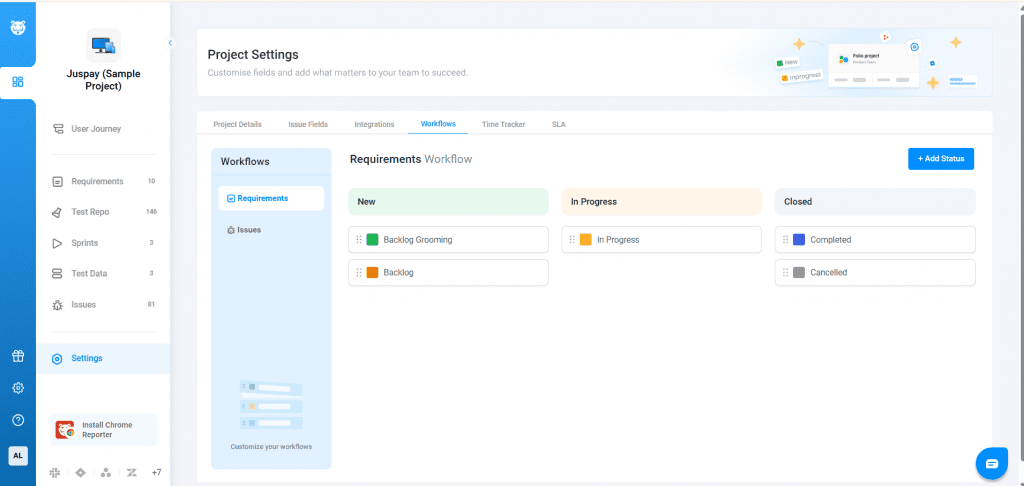This screenshot has width=1024, height=486.
Task: Click the Slack integration icon
Action: 55,472
